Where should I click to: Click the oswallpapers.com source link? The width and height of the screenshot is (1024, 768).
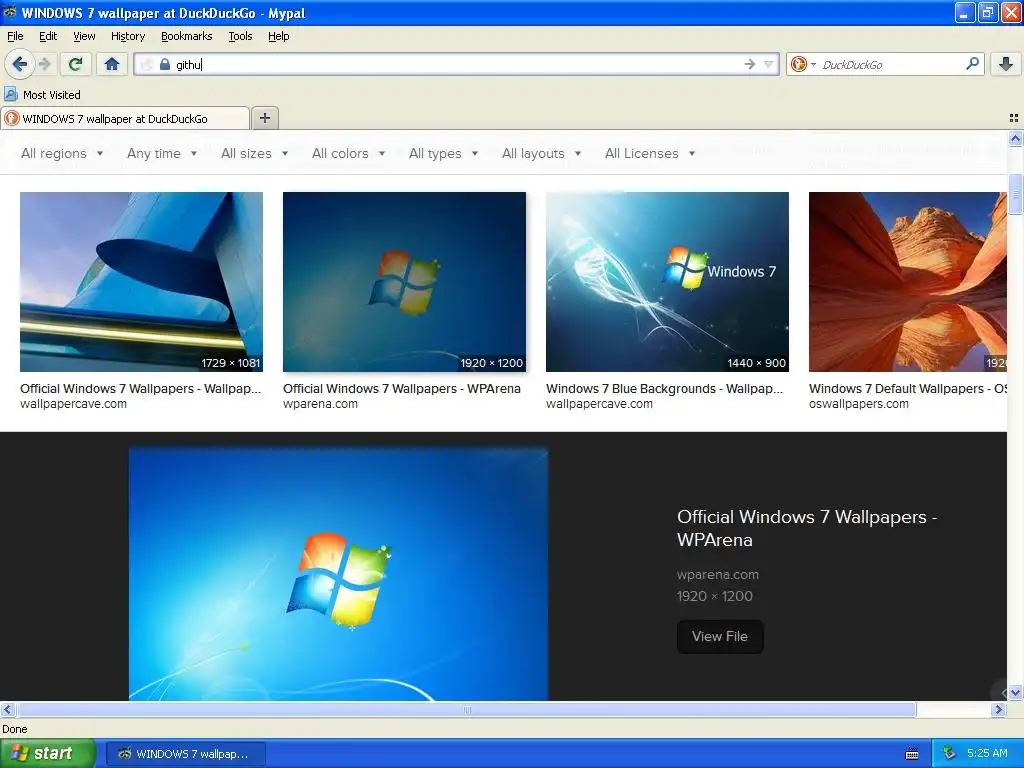(x=859, y=404)
